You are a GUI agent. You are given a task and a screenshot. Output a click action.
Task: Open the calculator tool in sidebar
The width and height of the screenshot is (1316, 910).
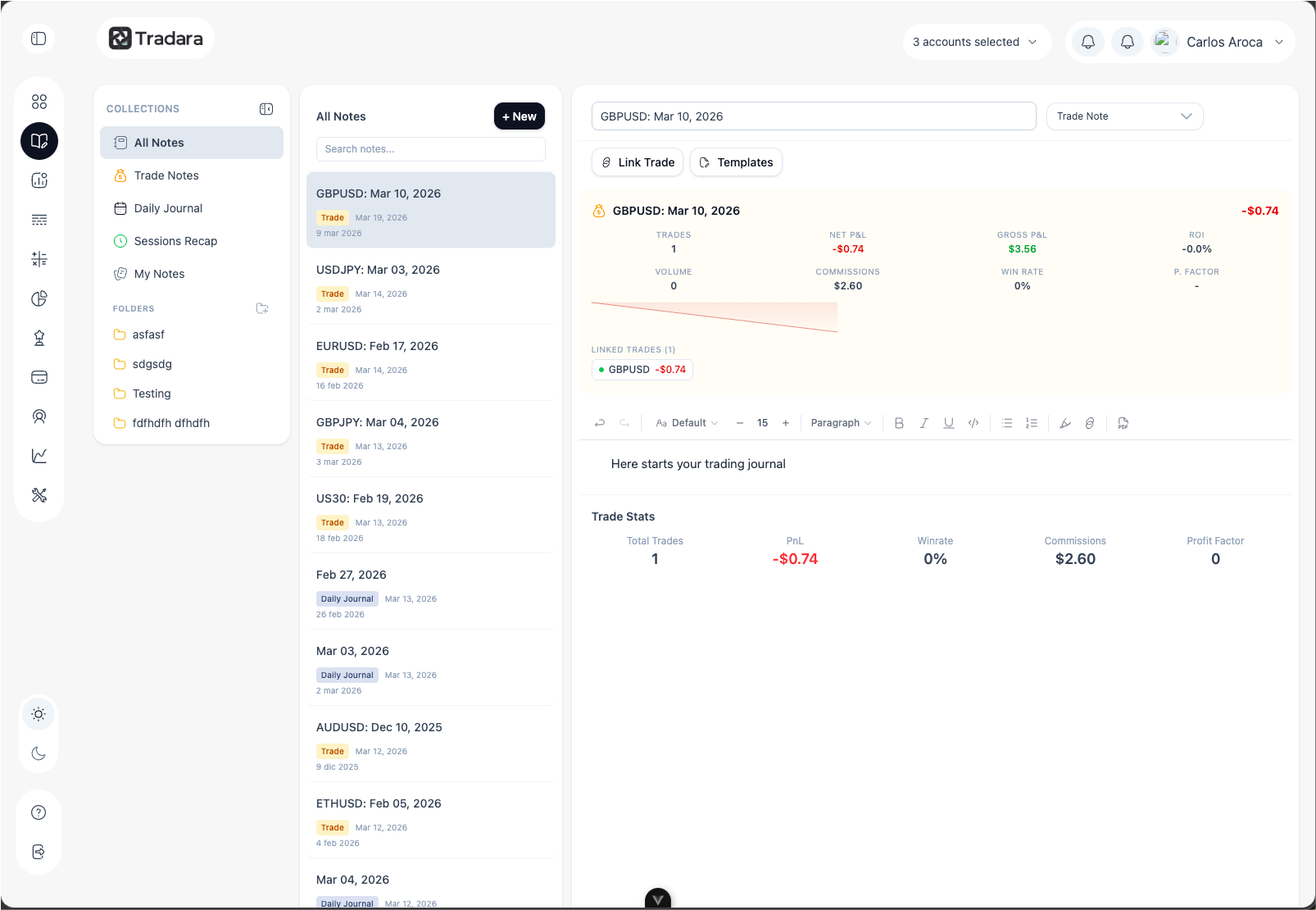click(39, 259)
